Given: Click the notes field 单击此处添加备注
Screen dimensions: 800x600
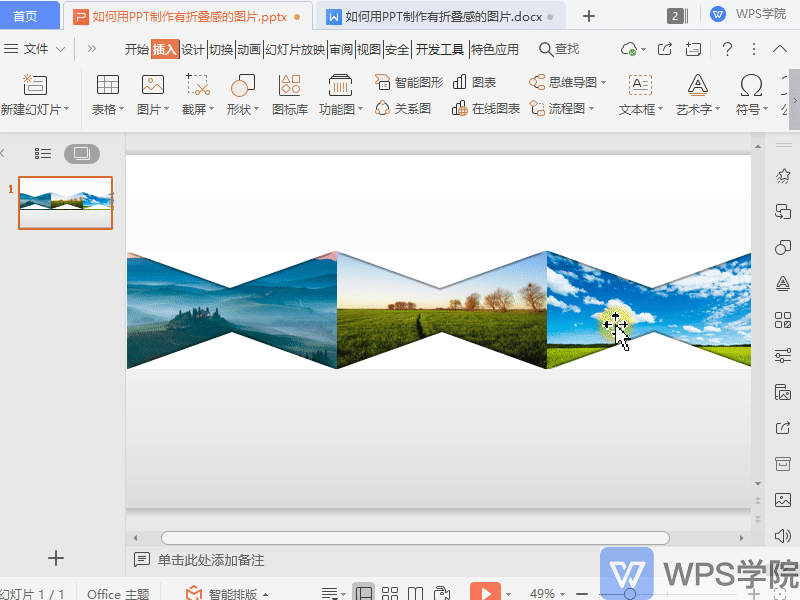Looking at the screenshot, I should pyautogui.click(x=211, y=560).
